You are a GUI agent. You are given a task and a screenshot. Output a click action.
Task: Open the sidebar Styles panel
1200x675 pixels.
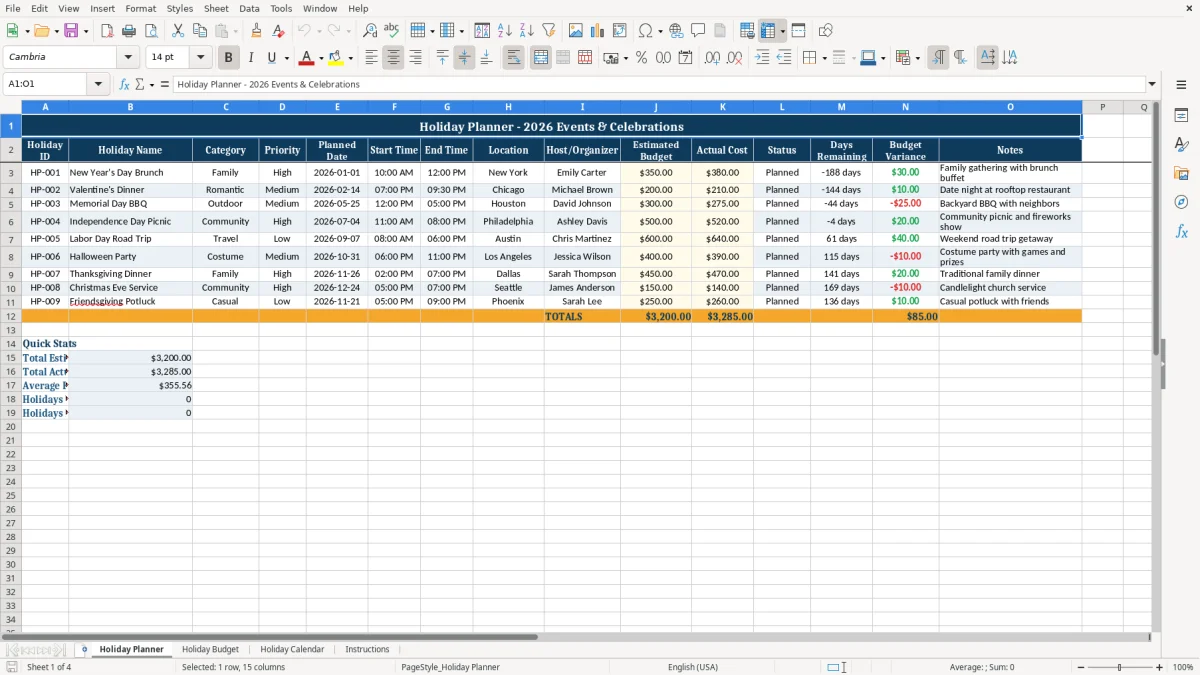pos(1181,145)
